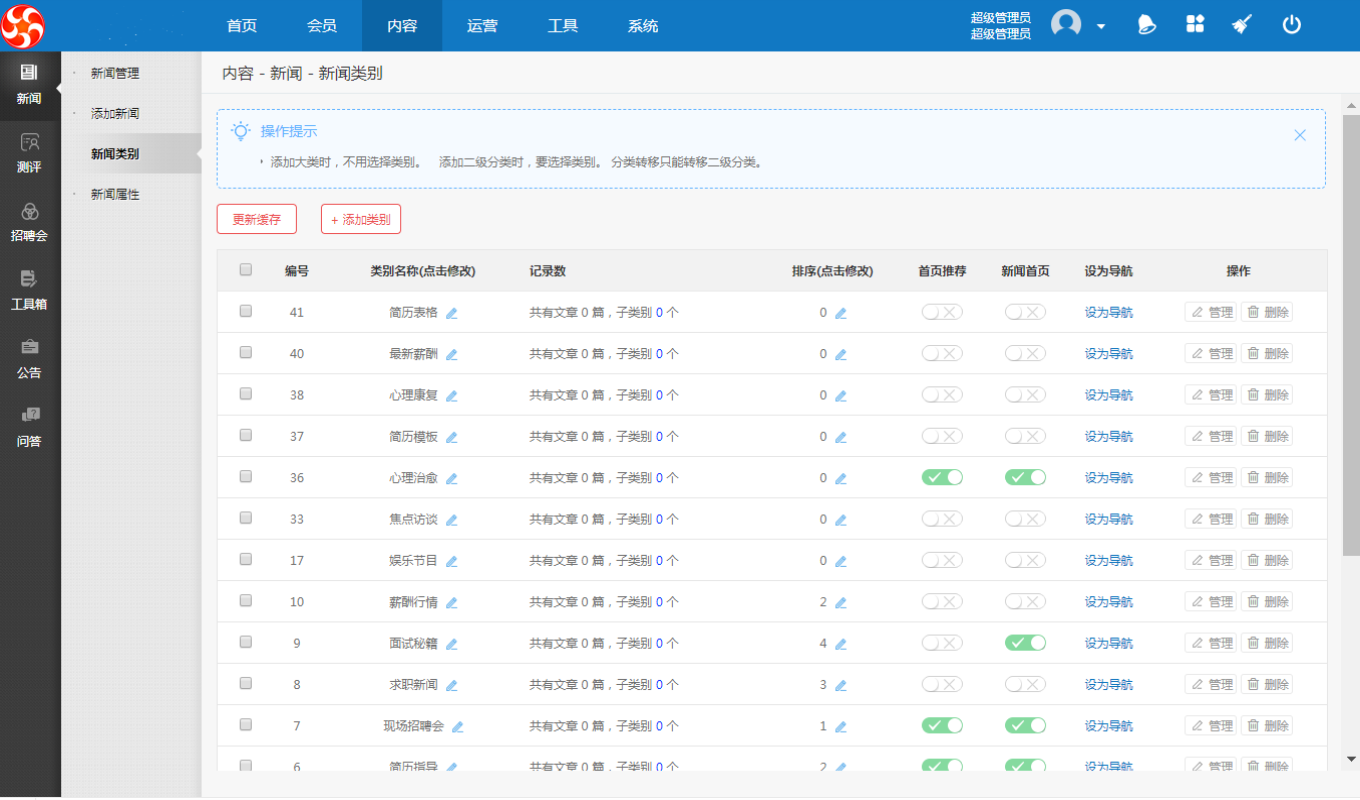
Task: Open the notifications bell icon
Action: point(1146,23)
